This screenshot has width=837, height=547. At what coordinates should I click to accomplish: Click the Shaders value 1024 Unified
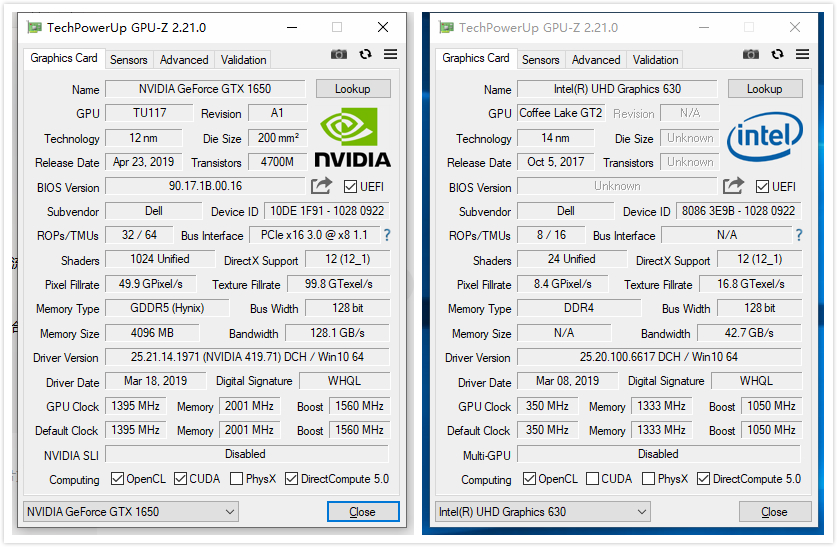point(160,259)
